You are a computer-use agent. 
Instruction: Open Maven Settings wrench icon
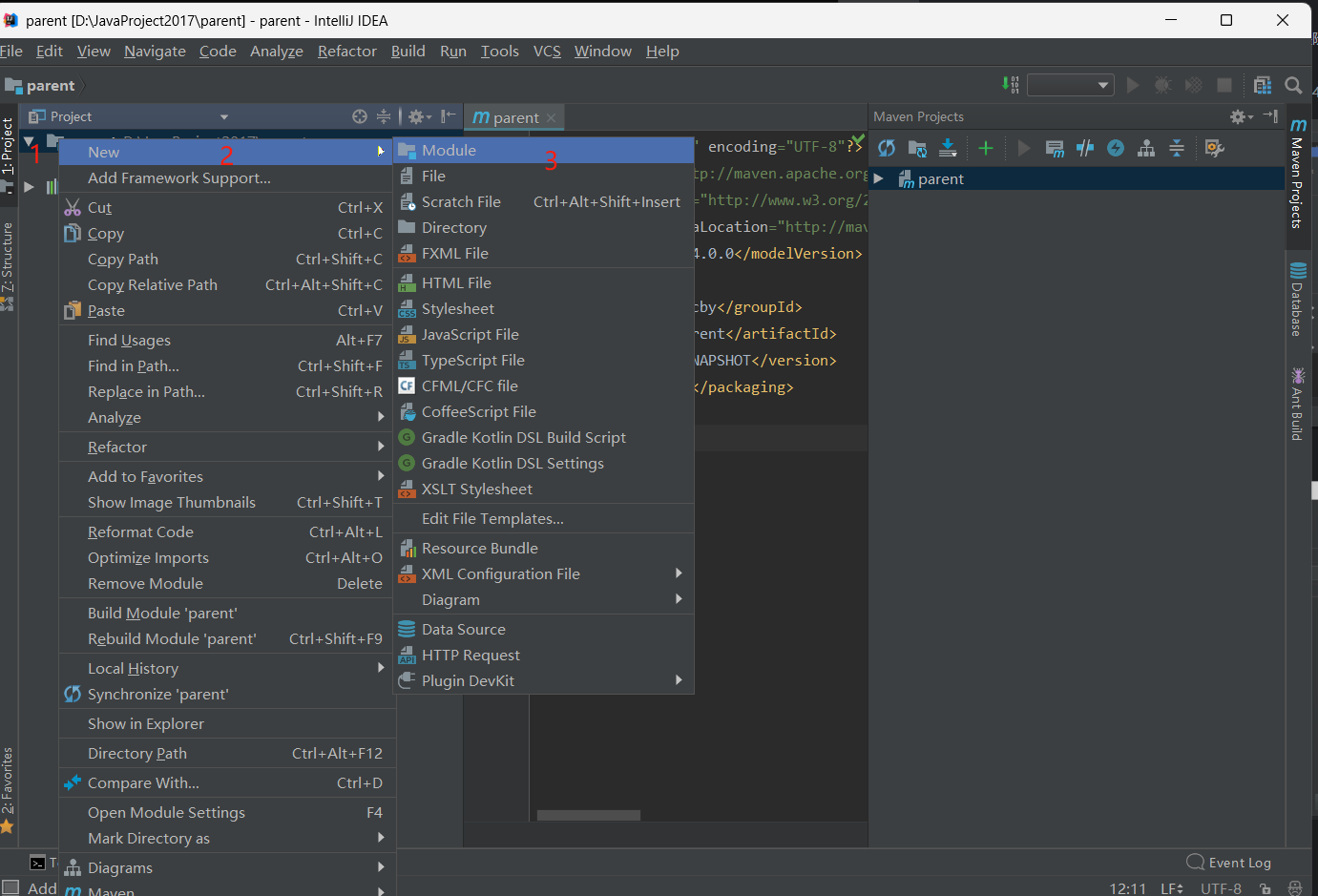(1214, 148)
